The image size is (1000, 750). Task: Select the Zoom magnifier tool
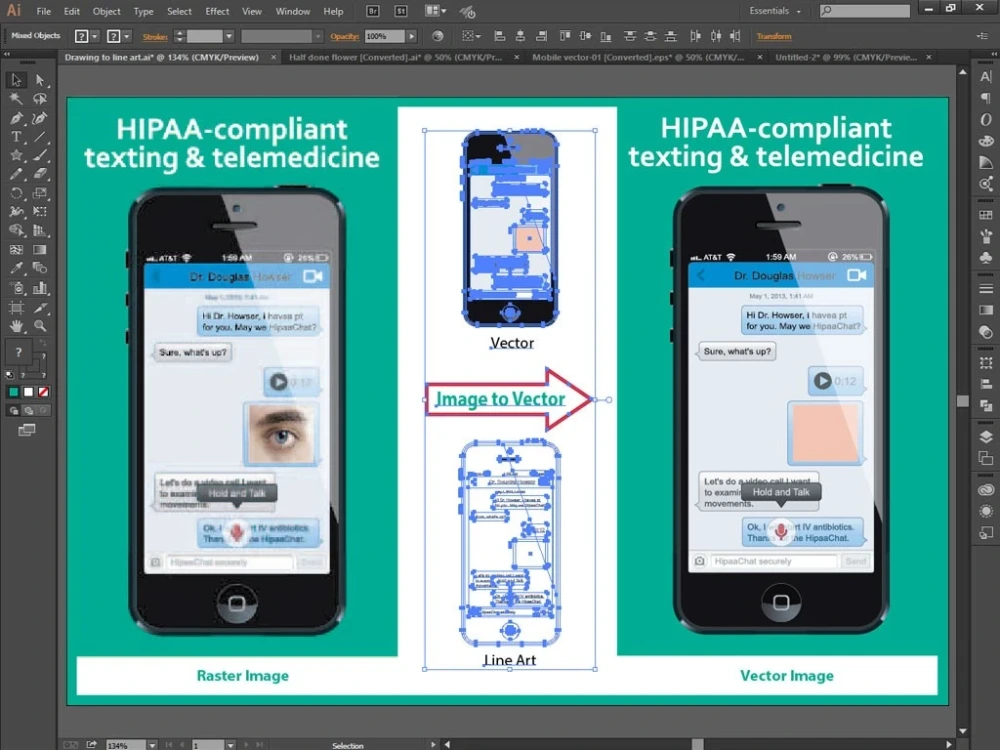tap(40, 326)
